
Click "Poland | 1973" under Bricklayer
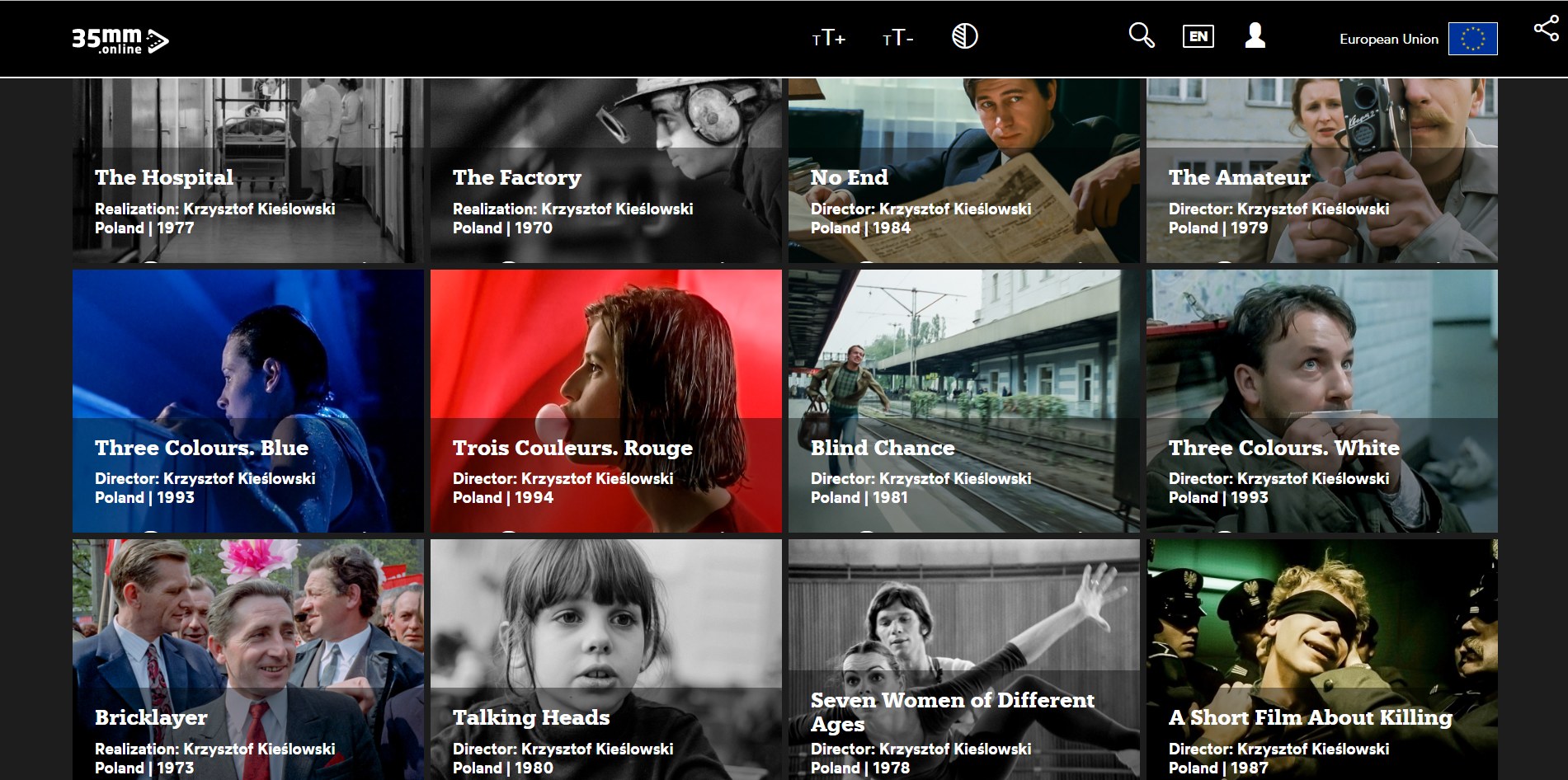pyautogui.click(x=144, y=768)
